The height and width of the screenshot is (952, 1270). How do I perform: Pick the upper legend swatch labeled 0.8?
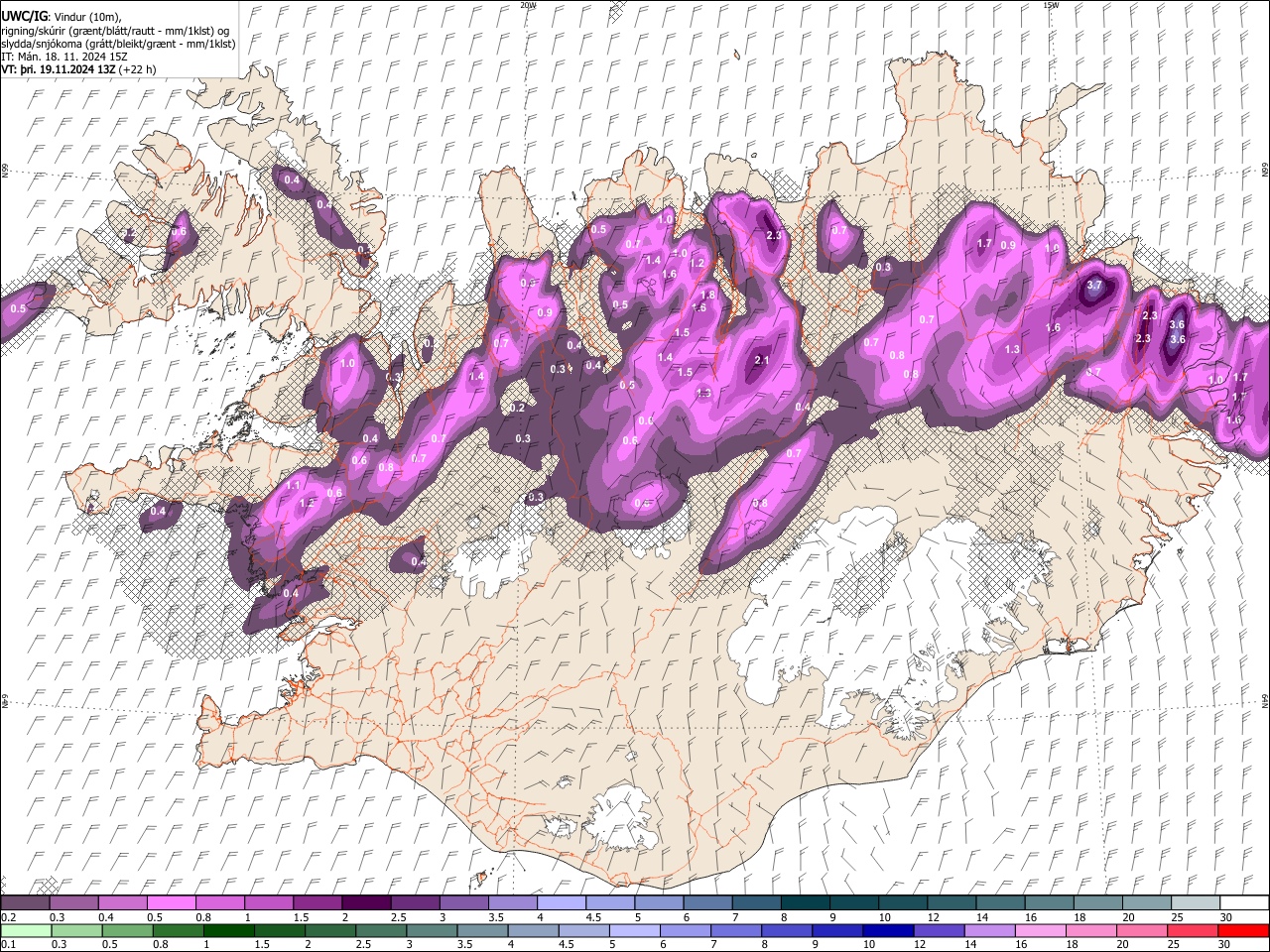(219, 902)
